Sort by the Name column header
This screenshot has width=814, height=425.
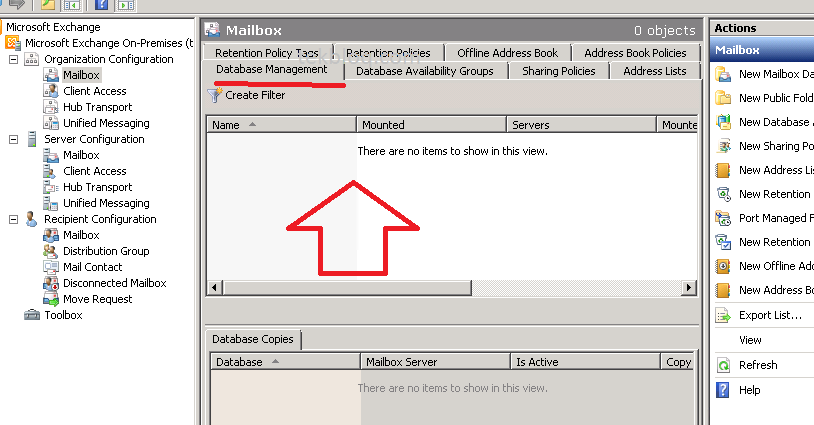tap(282, 125)
